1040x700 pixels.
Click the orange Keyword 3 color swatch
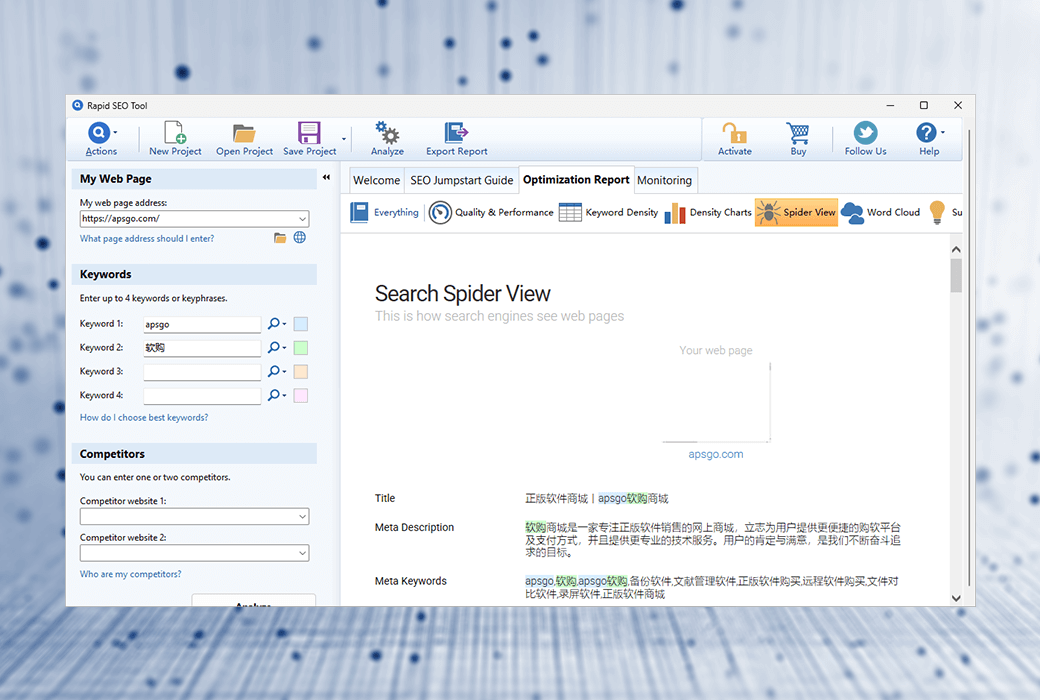tap(300, 372)
